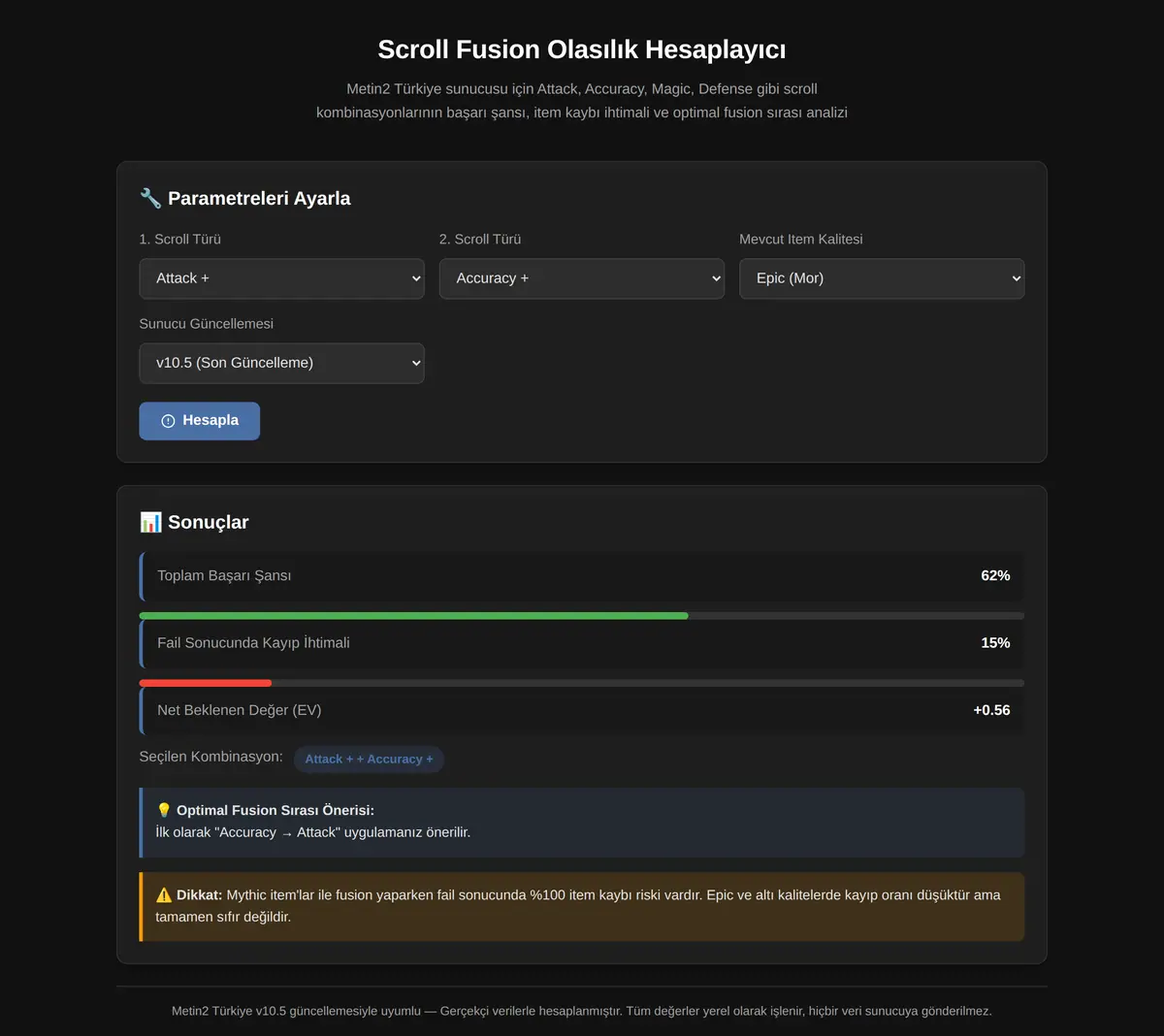Open the Mevcut Item Kalitesi dropdown

(882, 278)
